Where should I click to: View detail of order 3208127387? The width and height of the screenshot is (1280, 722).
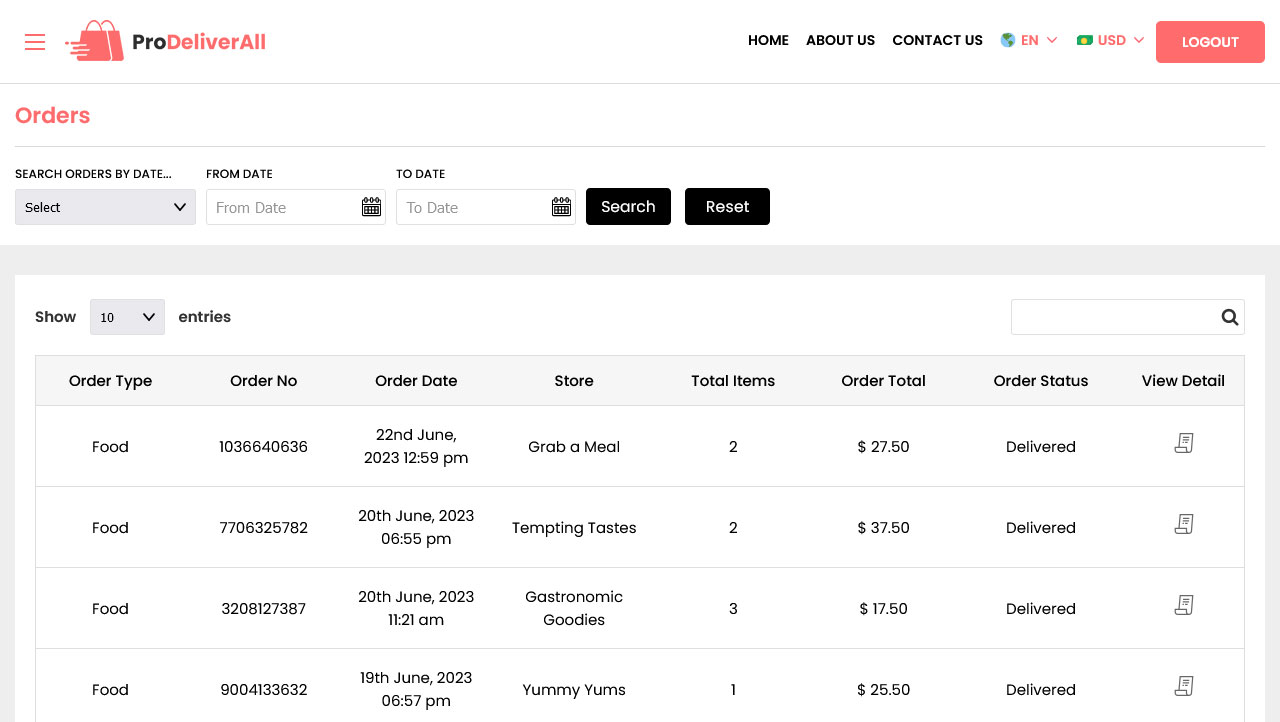[1184, 605]
